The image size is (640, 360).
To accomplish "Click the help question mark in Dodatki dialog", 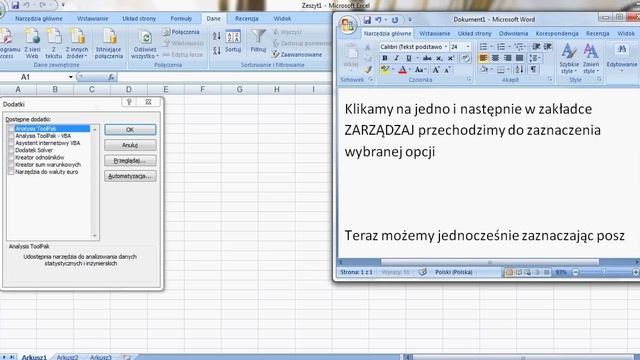I will tap(129, 102).
